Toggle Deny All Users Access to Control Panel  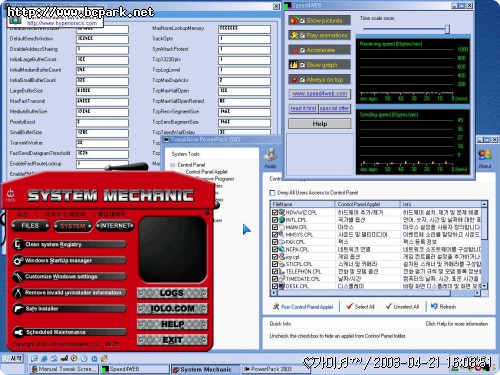click(x=272, y=193)
